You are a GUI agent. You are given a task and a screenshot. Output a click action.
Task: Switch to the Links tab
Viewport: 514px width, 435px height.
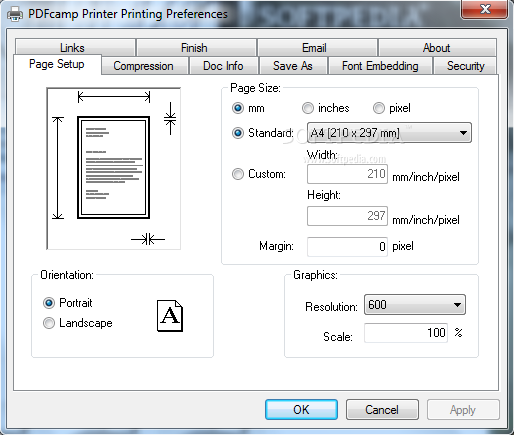[x=75, y=47]
